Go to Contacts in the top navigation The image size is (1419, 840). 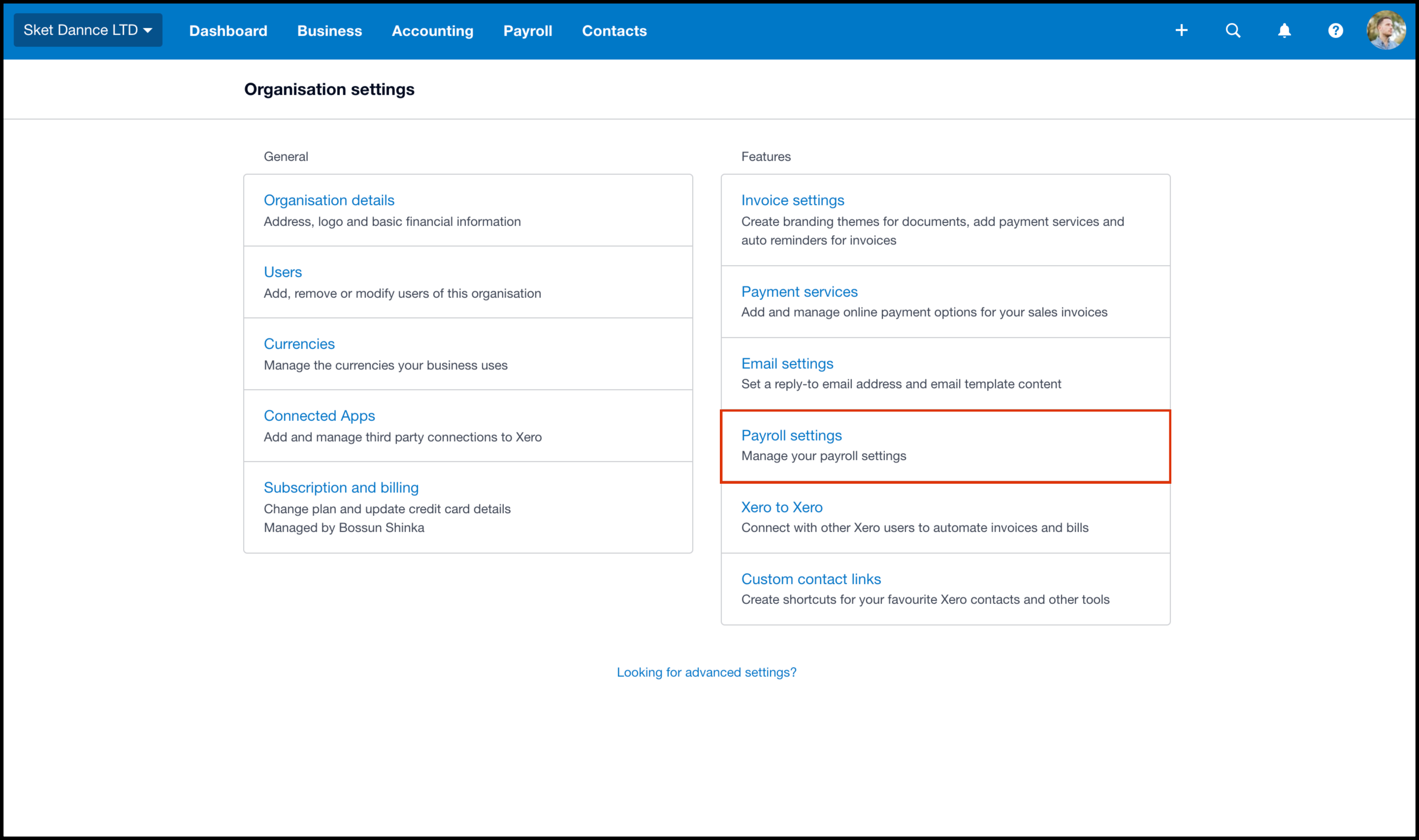pyautogui.click(x=614, y=31)
